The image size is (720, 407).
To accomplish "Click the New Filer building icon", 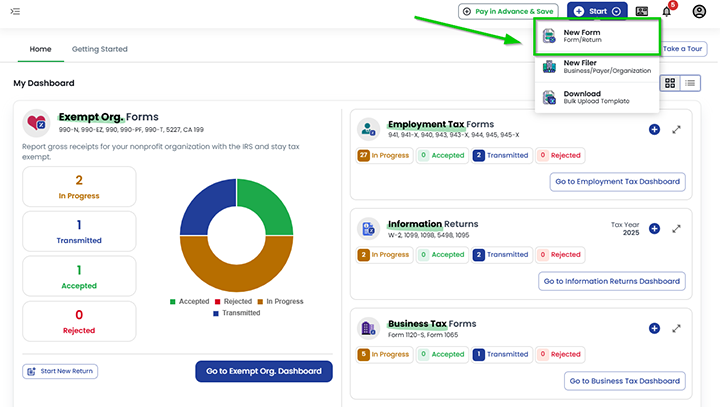I will (549, 67).
